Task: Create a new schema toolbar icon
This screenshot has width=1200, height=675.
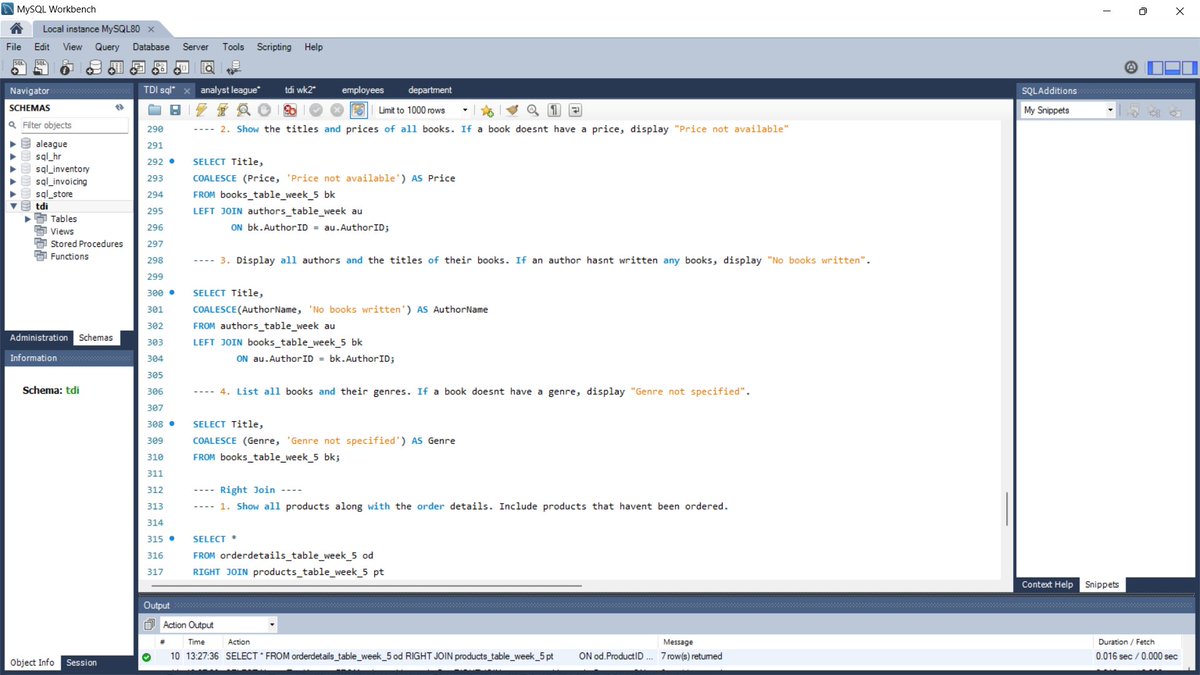Action: pyautogui.click(x=93, y=68)
